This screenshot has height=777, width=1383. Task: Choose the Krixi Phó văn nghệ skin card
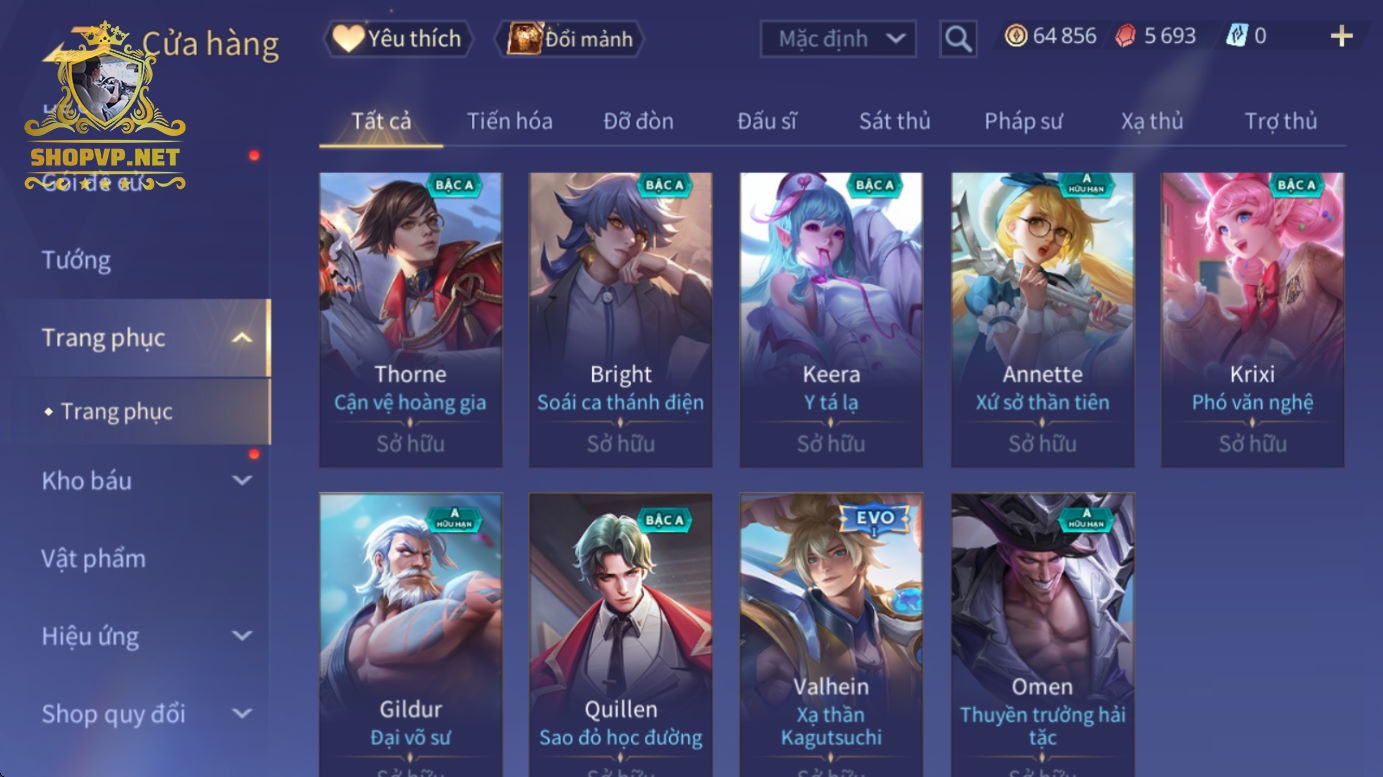coord(1252,320)
